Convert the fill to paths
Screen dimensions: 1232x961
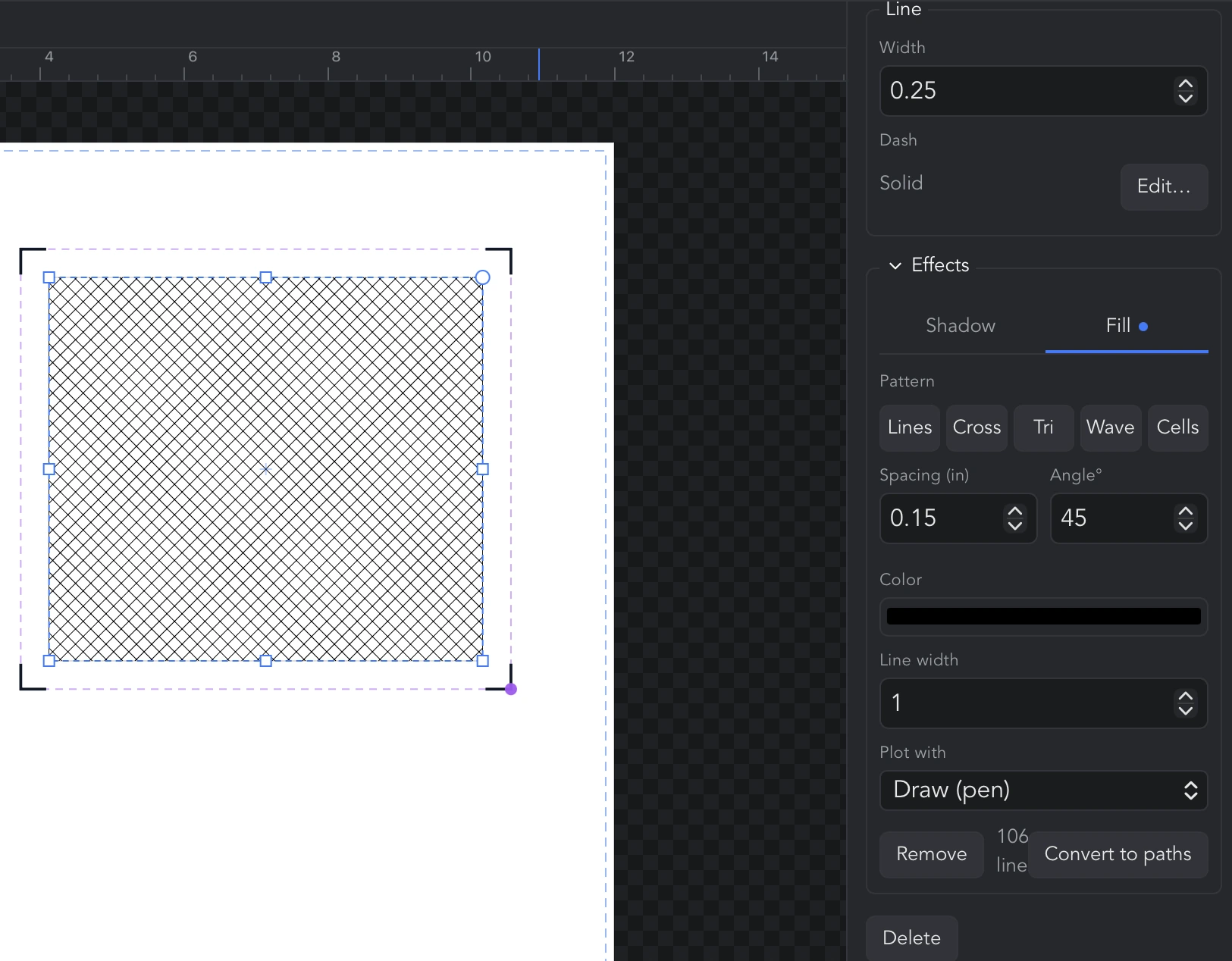point(1118,854)
